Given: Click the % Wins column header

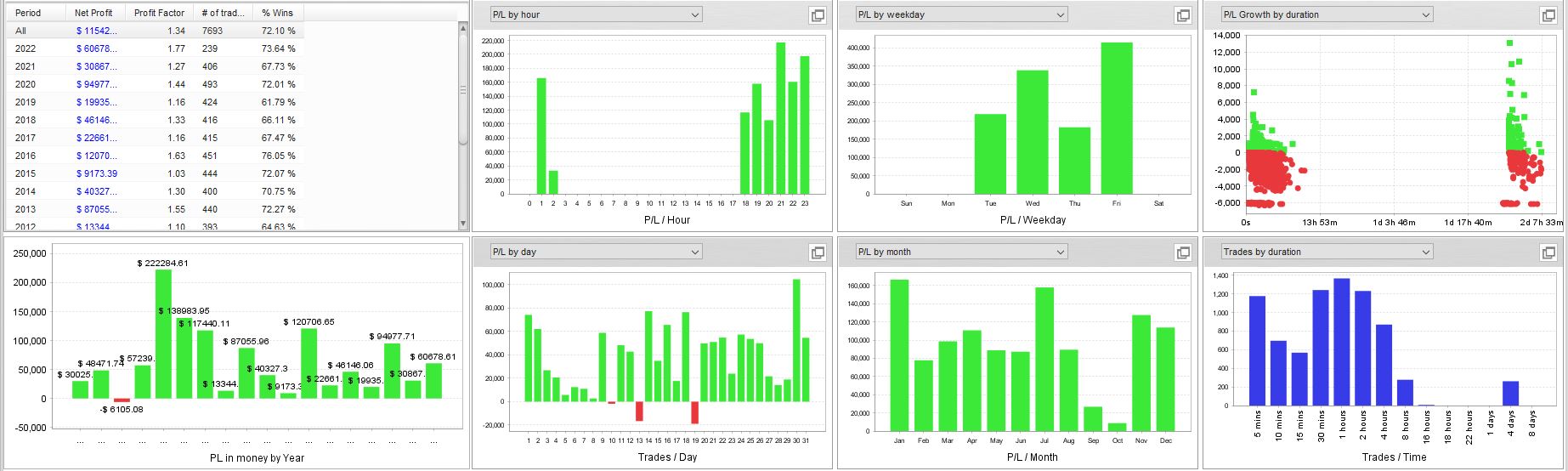Looking at the screenshot, I should coord(278,13).
